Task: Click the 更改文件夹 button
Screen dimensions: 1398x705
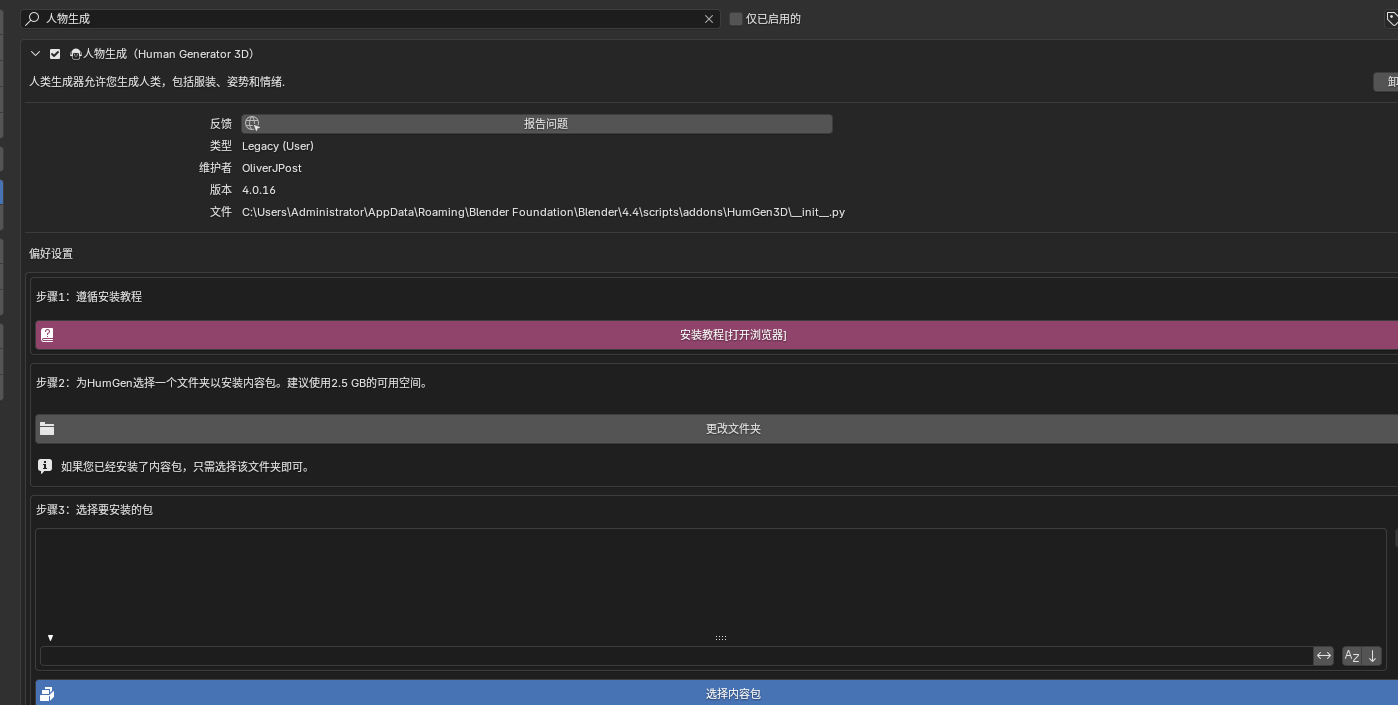Action: [x=716, y=429]
